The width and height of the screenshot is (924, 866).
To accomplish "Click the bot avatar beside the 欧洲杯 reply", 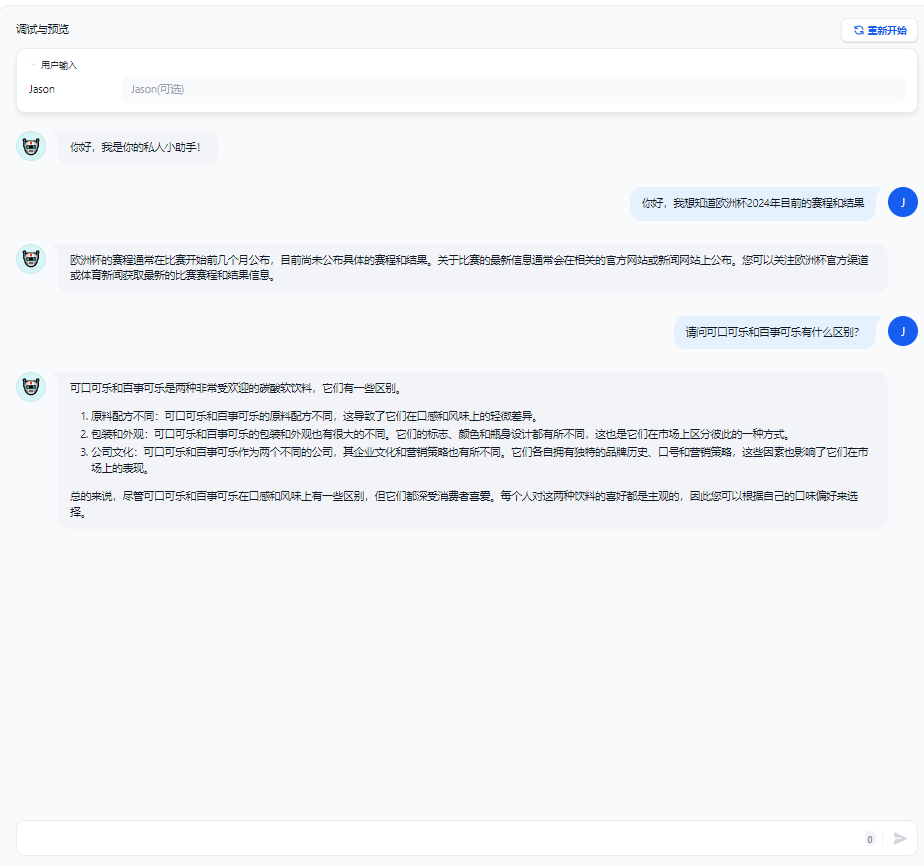I will click(x=31, y=259).
